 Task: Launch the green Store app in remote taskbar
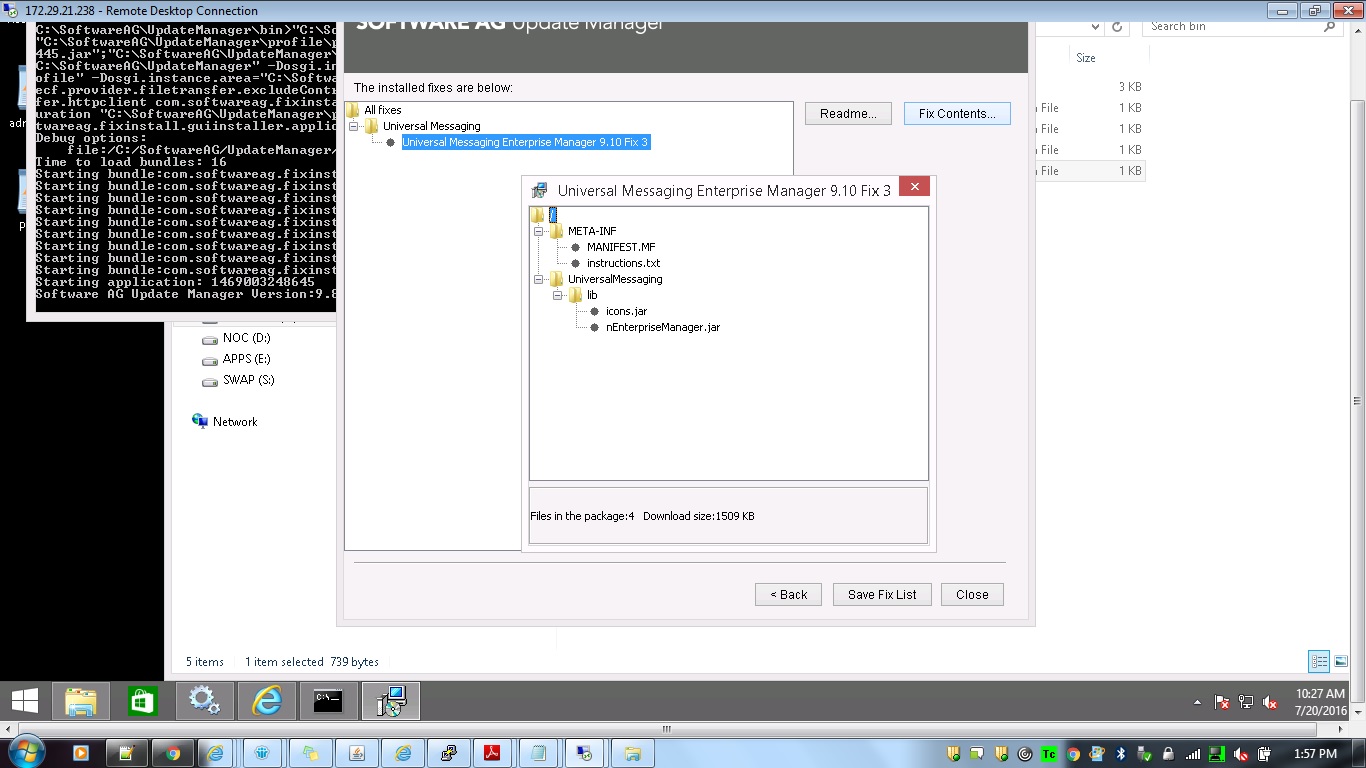coord(143,701)
